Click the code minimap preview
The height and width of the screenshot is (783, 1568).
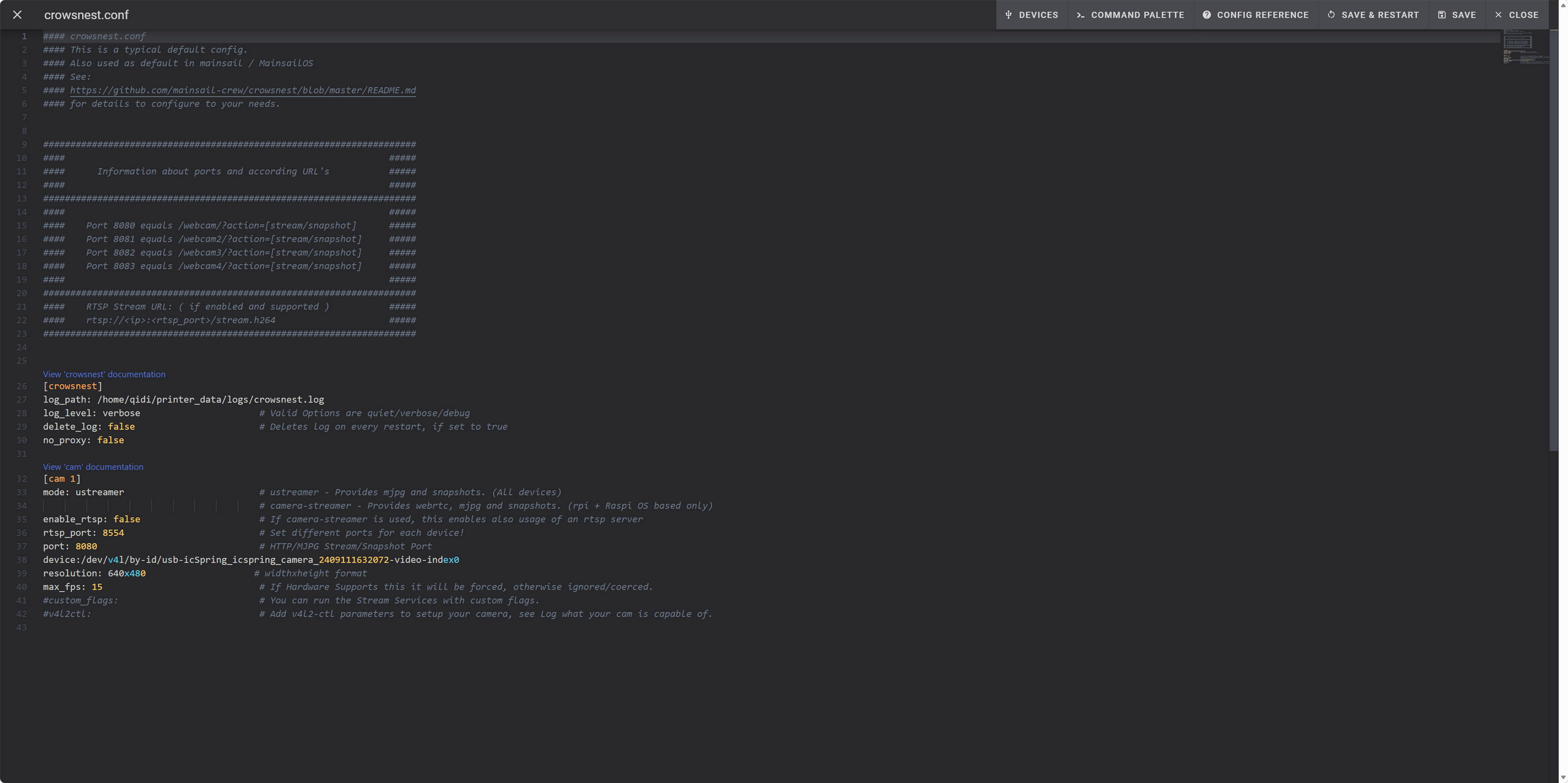pos(1525,47)
